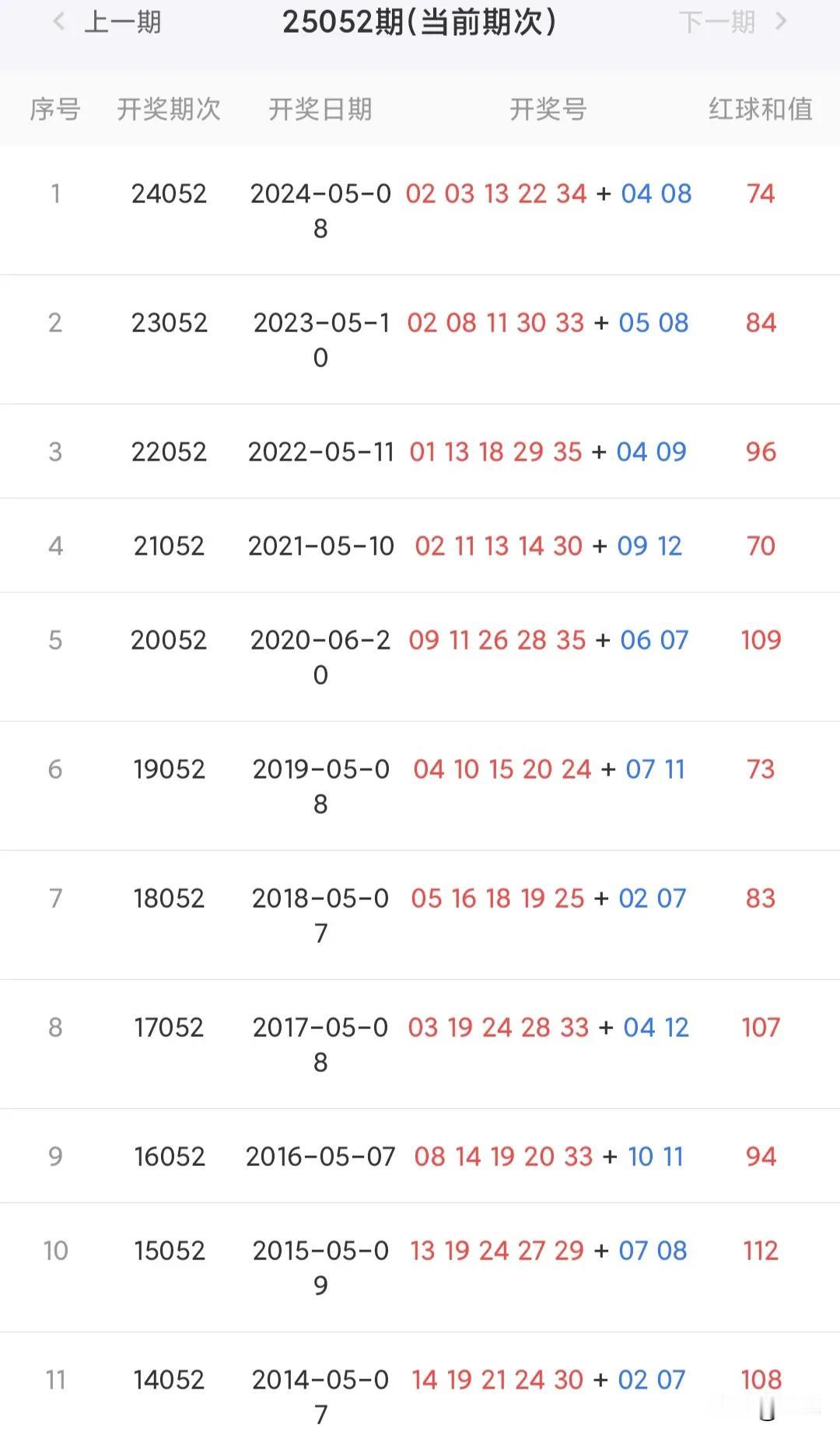Select red ball sum value 107
Image resolution: width=840 pixels, height=1439 pixels.
[761, 1028]
